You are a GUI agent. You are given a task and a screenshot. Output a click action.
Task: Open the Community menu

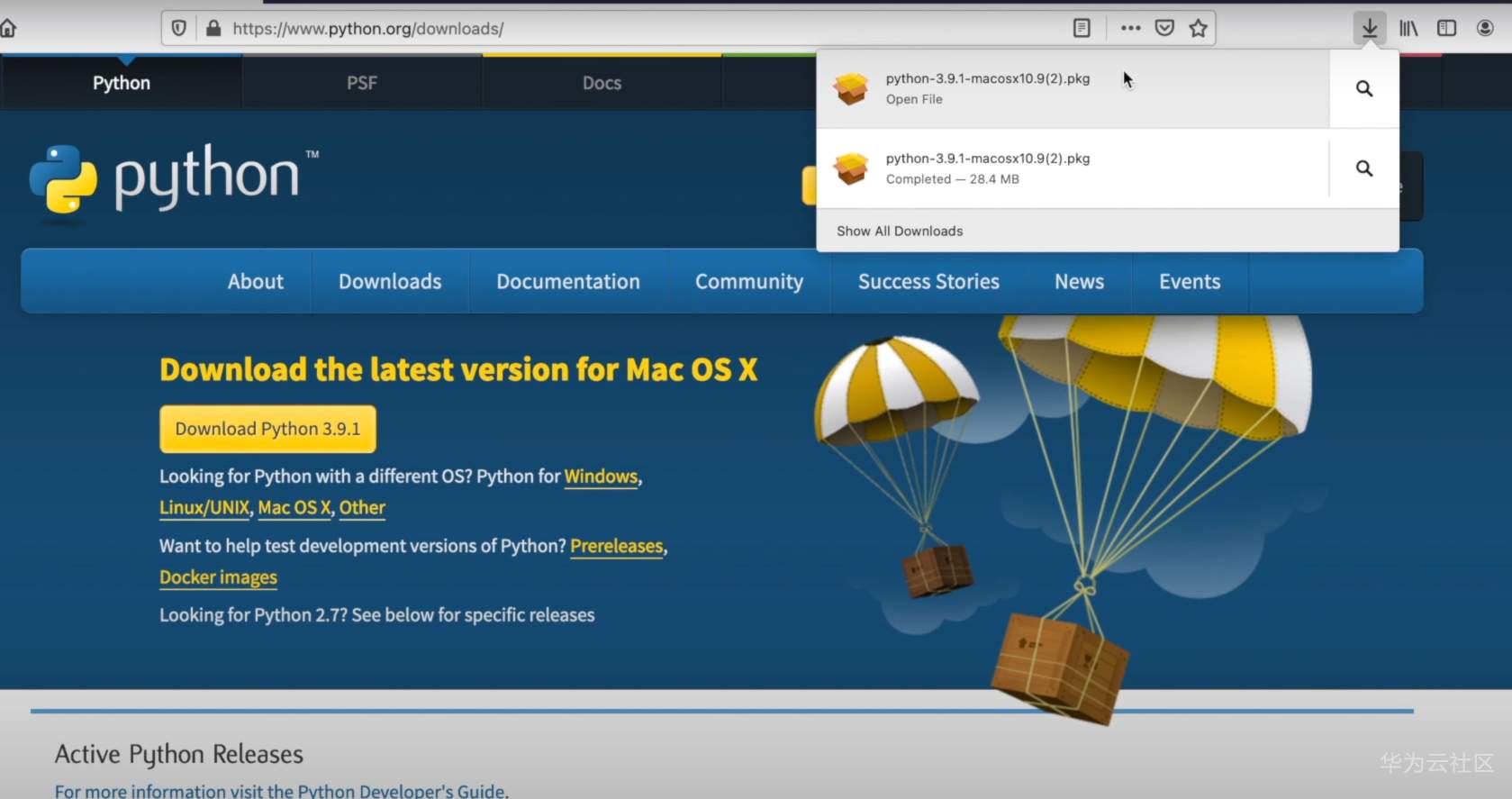pyautogui.click(x=749, y=282)
